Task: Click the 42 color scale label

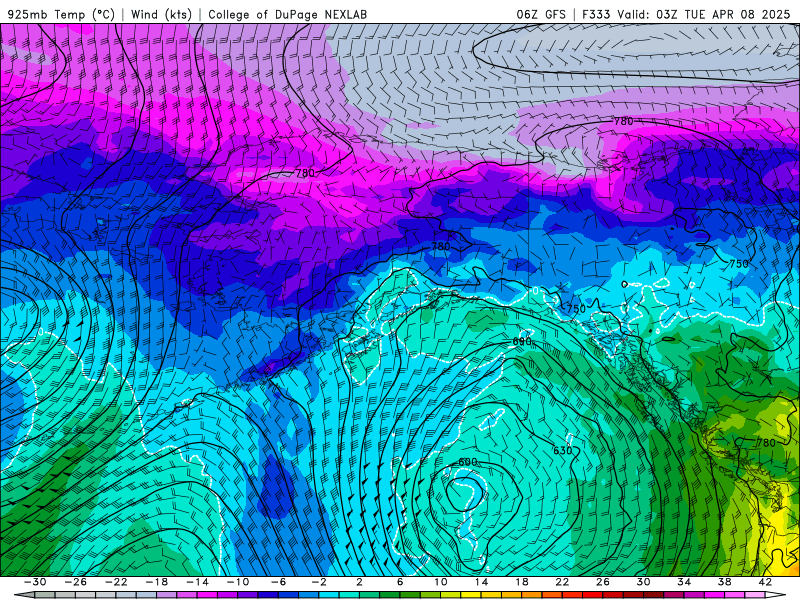Action: coord(765,582)
